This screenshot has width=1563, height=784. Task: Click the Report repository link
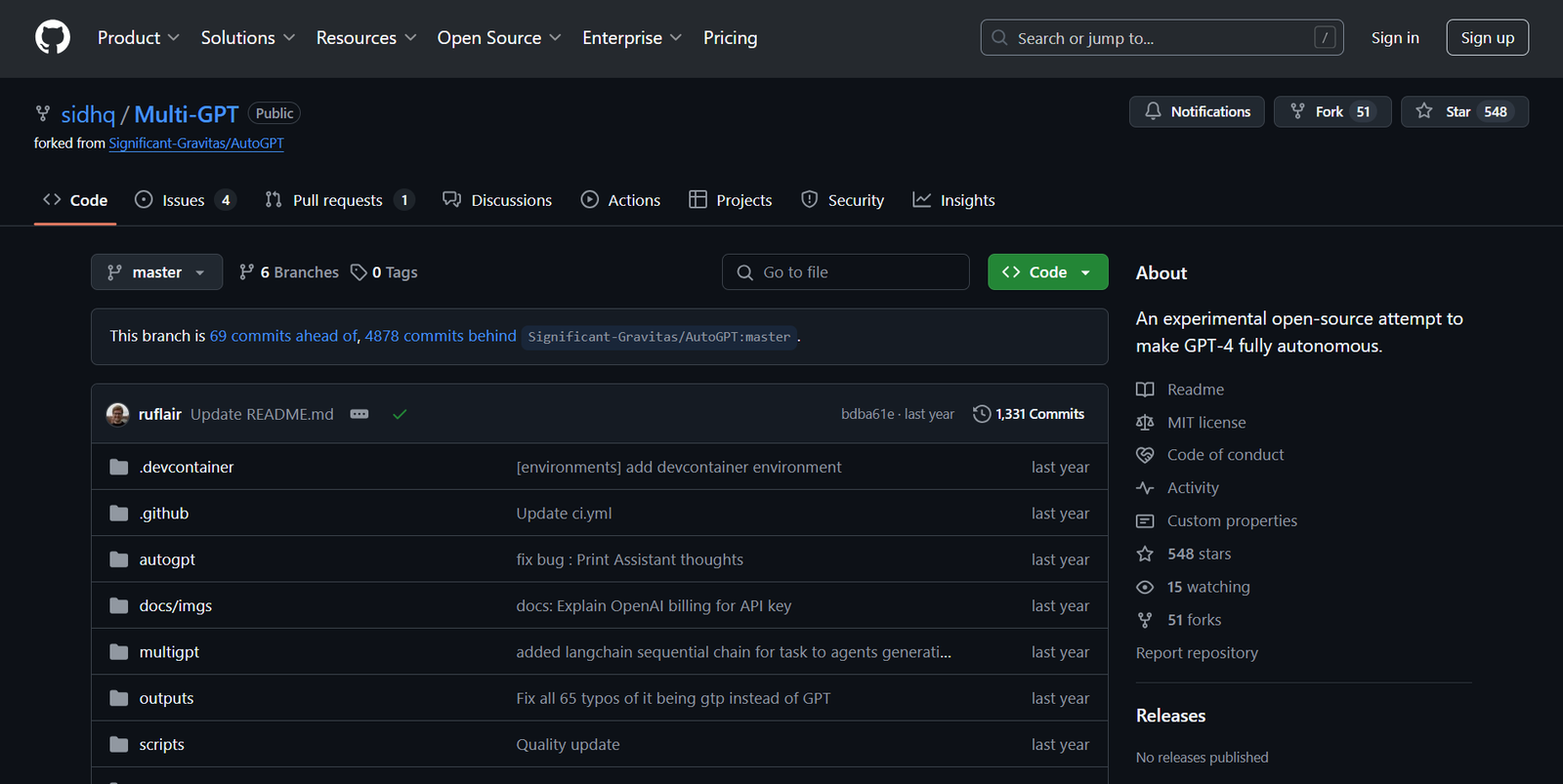point(1197,653)
